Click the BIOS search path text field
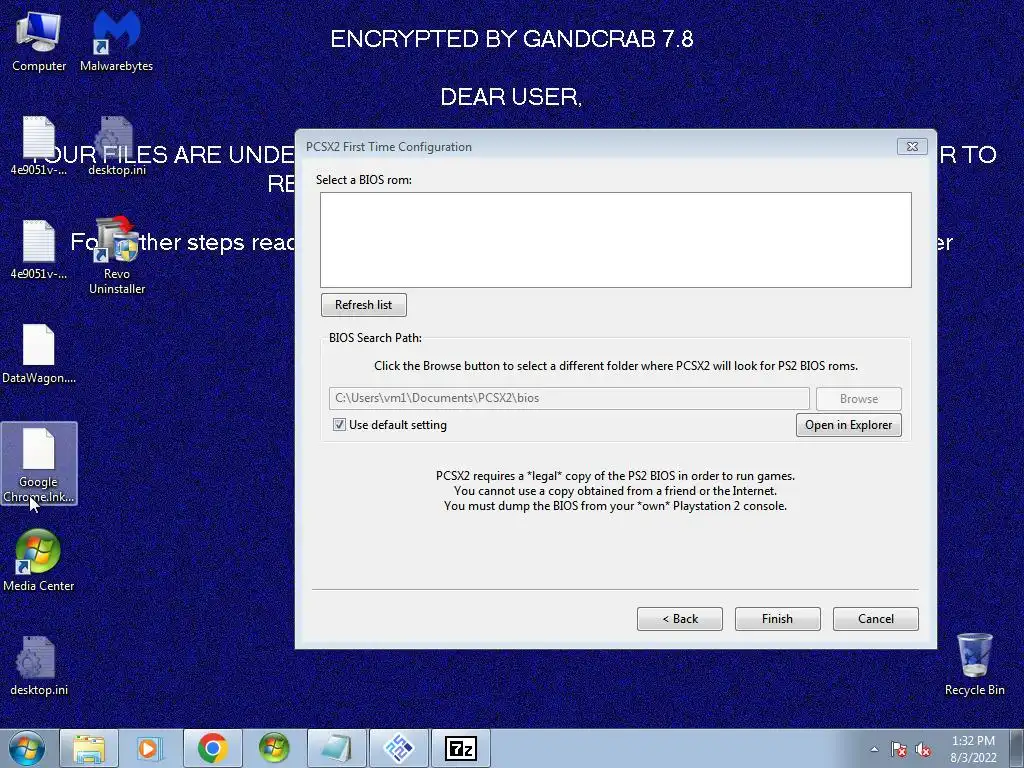1024x768 pixels. coord(569,398)
